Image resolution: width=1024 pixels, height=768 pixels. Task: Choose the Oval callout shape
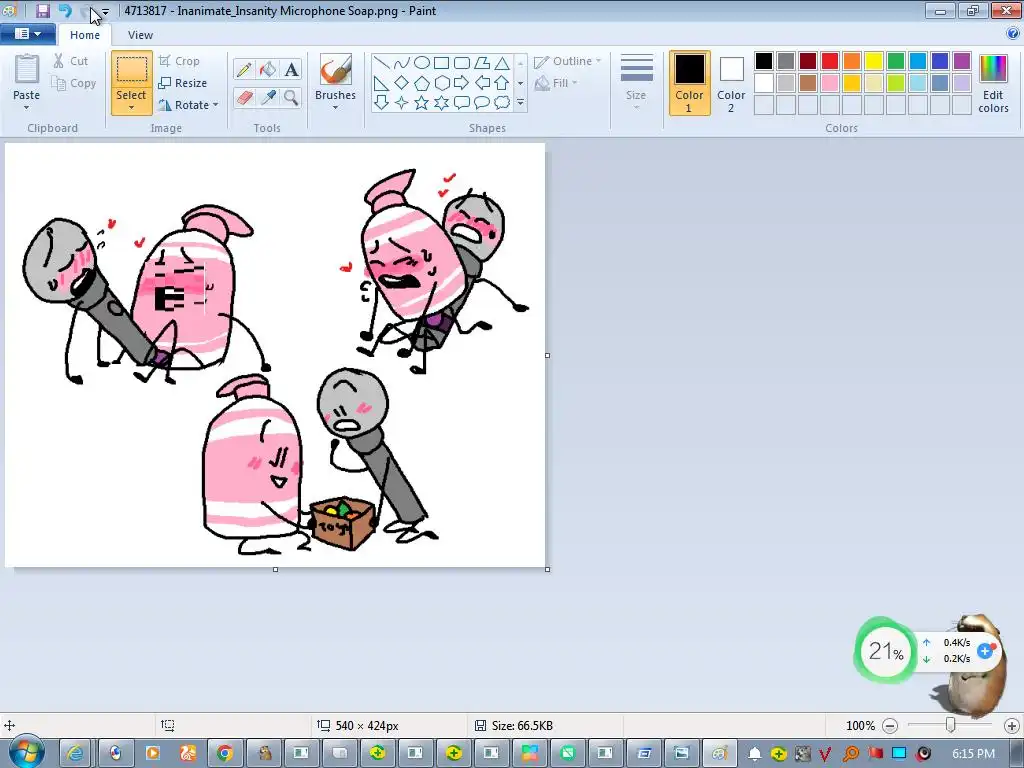482,103
